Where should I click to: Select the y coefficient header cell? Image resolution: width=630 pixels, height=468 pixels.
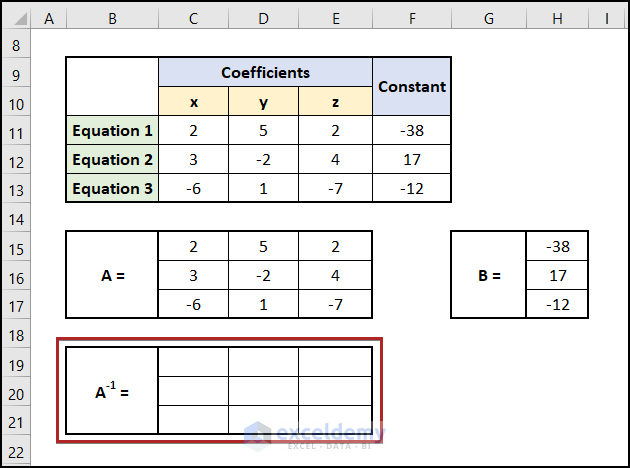263,102
